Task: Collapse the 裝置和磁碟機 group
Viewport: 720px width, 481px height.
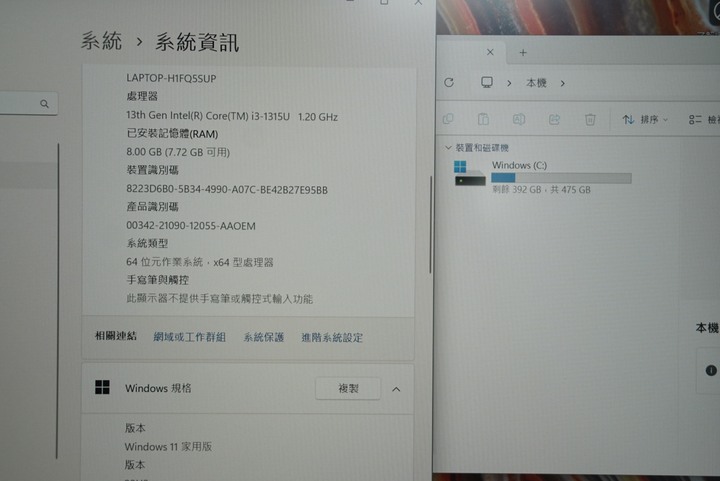Action: coord(448,147)
